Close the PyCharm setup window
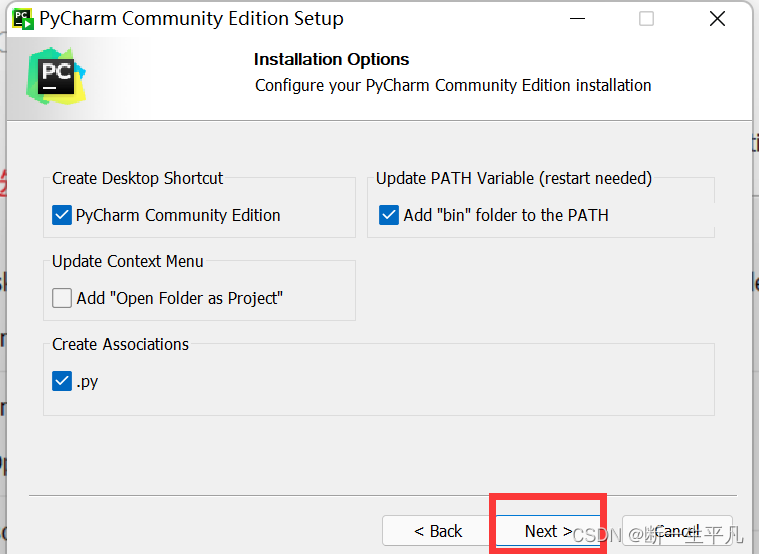The height and width of the screenshot is (554, 759). click(x=717, y=19)
